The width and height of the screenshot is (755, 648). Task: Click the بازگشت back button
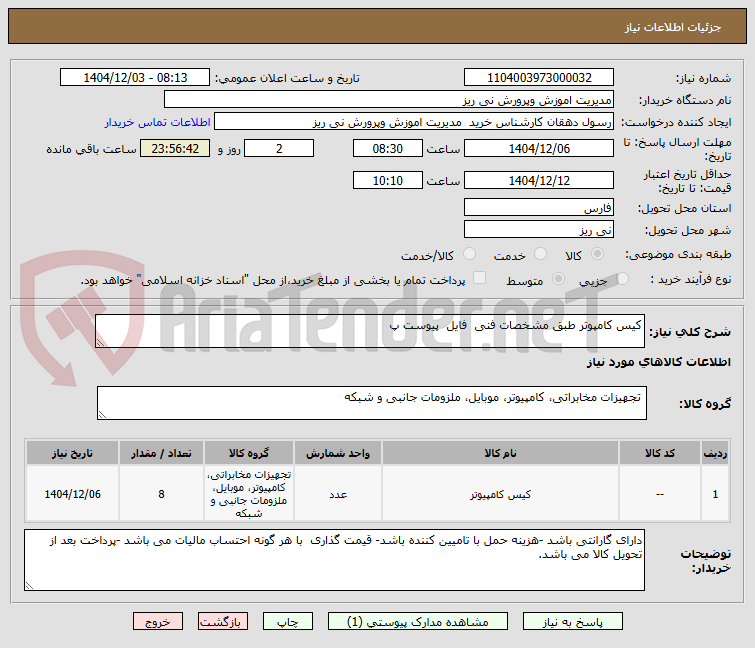click(222, 622)
